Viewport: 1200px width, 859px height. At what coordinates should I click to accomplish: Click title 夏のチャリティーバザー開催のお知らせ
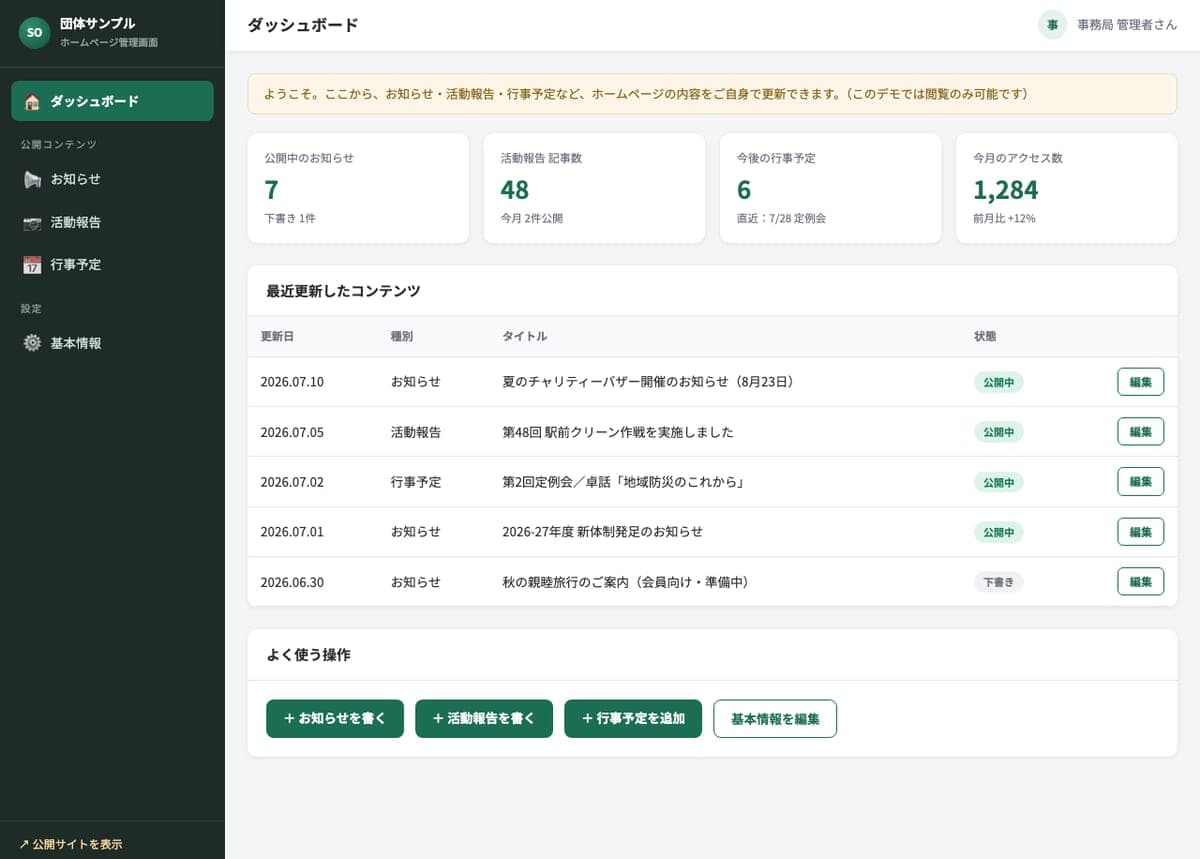pos(648,382)
